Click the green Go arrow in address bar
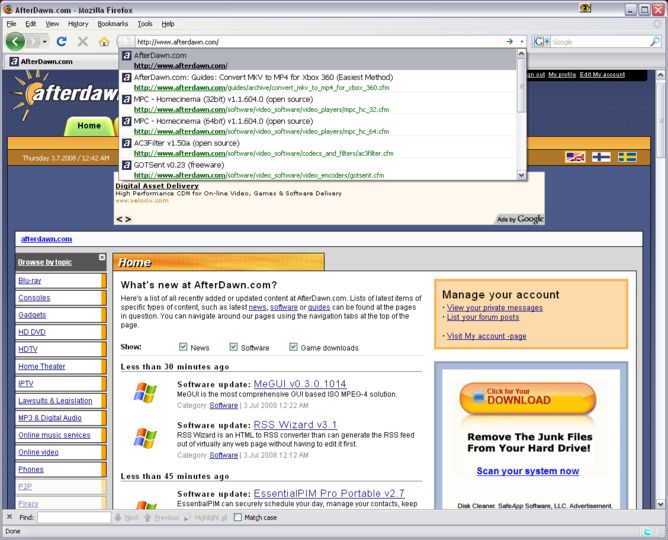This screenshot has height=540, width=668. 509,42
